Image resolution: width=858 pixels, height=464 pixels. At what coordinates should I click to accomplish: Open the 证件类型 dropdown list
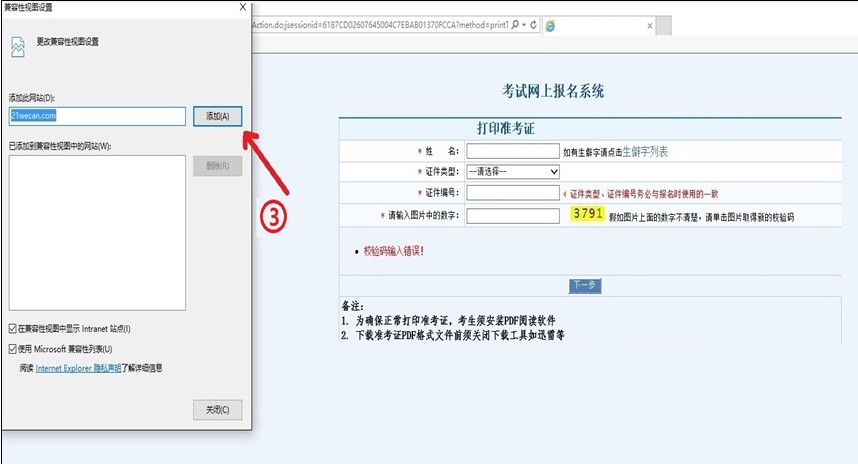512,172
